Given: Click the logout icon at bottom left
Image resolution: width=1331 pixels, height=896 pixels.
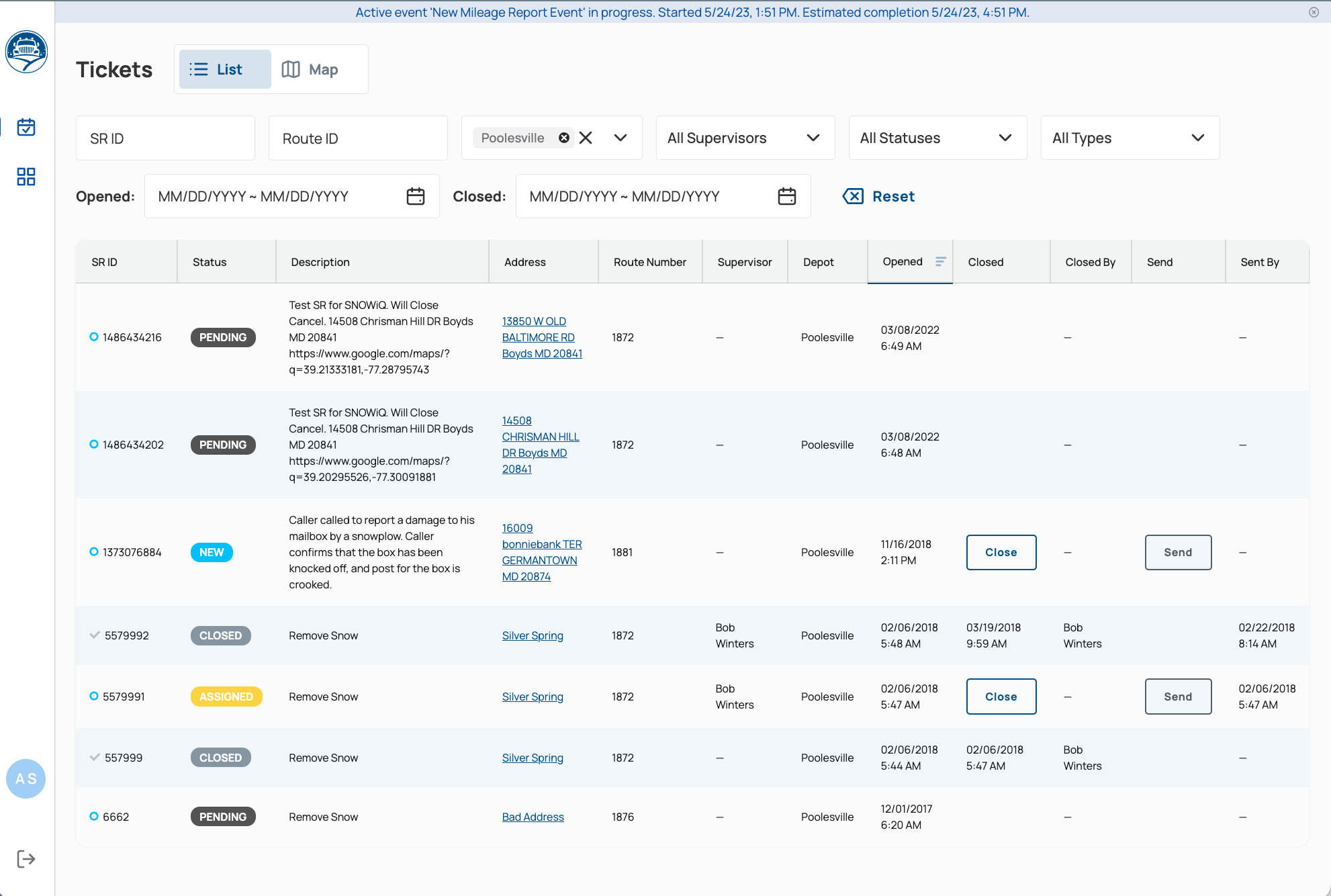Looking at the screenshot, I should [x=26, y=858].
